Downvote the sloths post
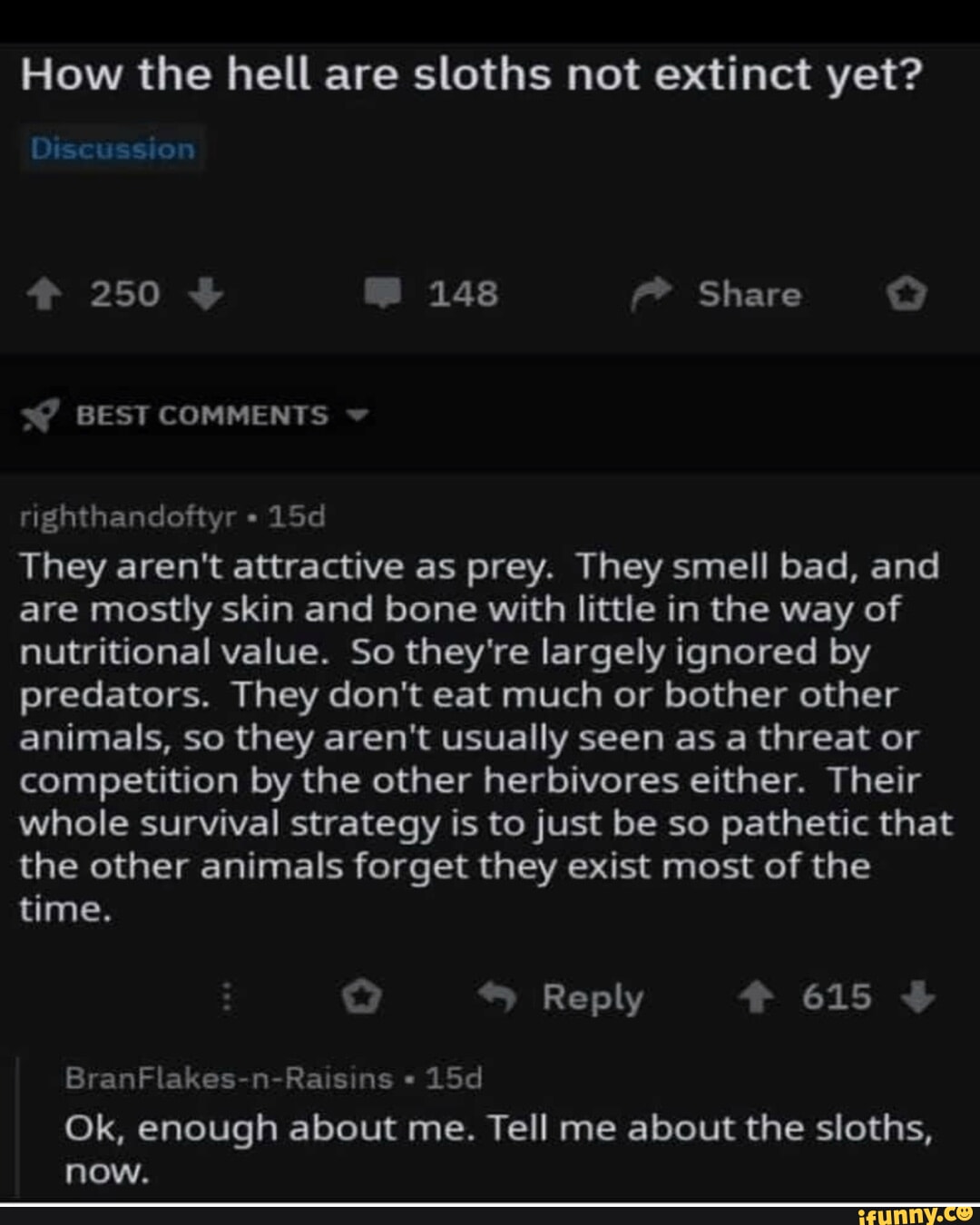The width and height of the screenshot is (980, 1225). coord(208,295)
